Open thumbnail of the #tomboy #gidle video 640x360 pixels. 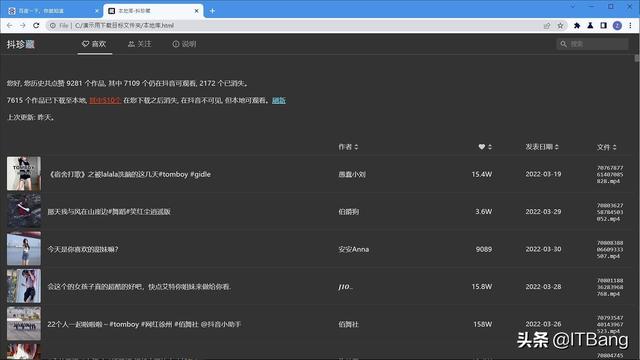coord(24,173)
